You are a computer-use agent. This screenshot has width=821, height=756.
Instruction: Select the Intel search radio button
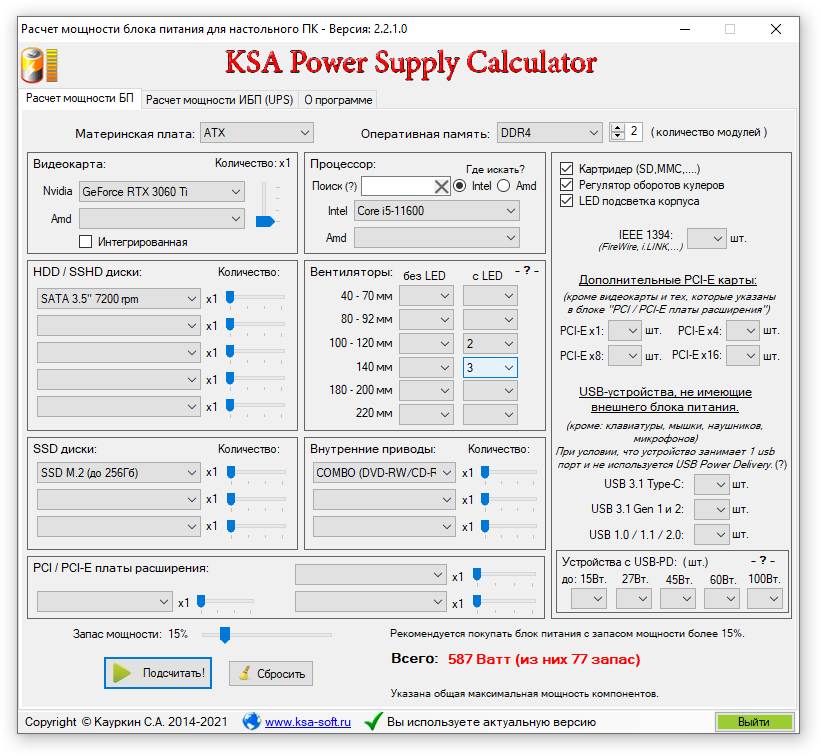(459, 186)
